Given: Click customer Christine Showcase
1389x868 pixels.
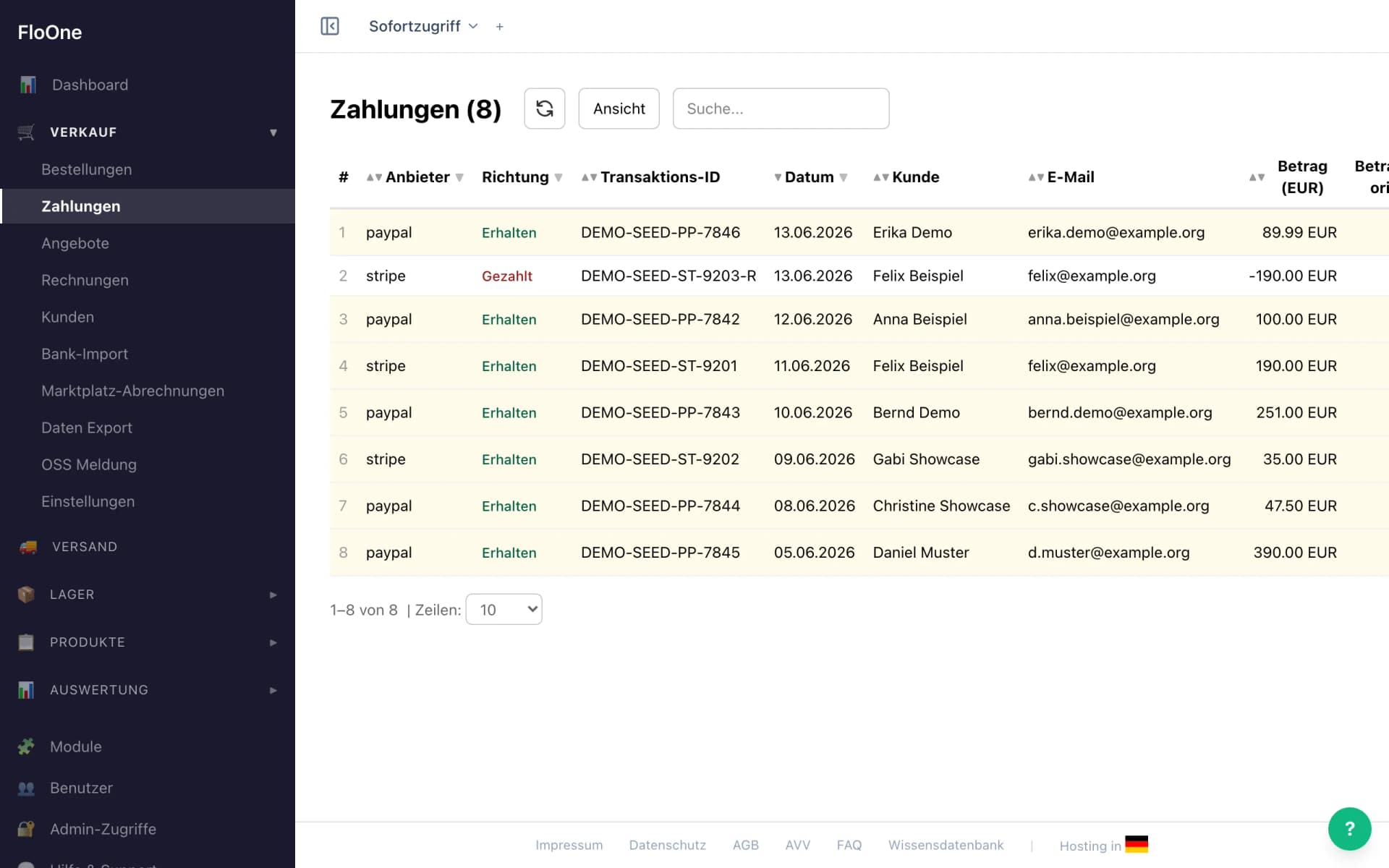Looking at the screenshot, I should (941, 506).
